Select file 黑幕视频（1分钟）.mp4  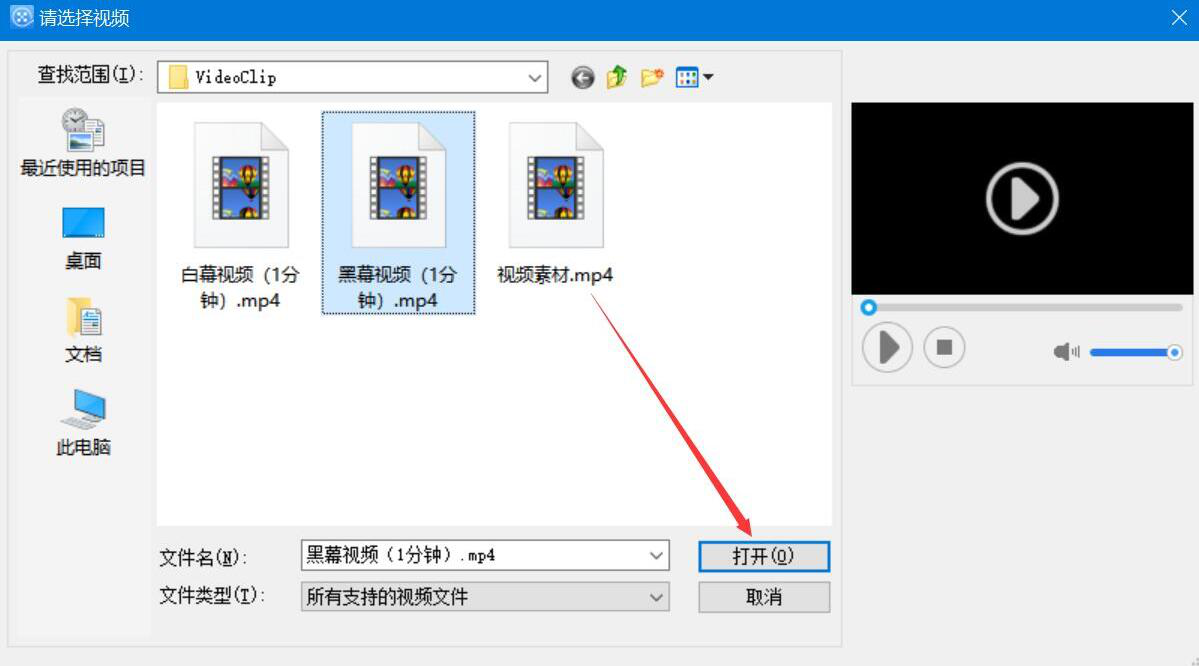[x=398, y=213]
